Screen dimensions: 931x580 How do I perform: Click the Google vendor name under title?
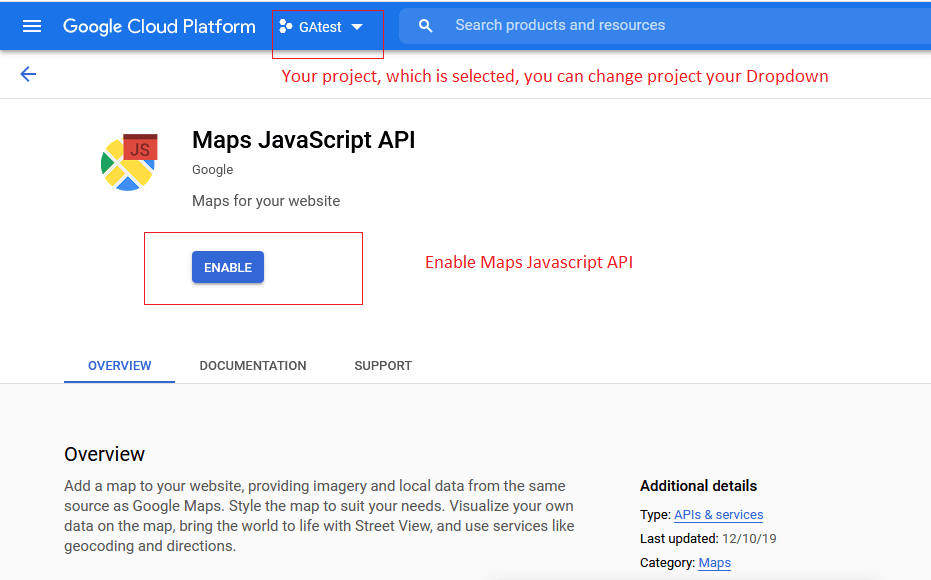[x=212, y=170]
